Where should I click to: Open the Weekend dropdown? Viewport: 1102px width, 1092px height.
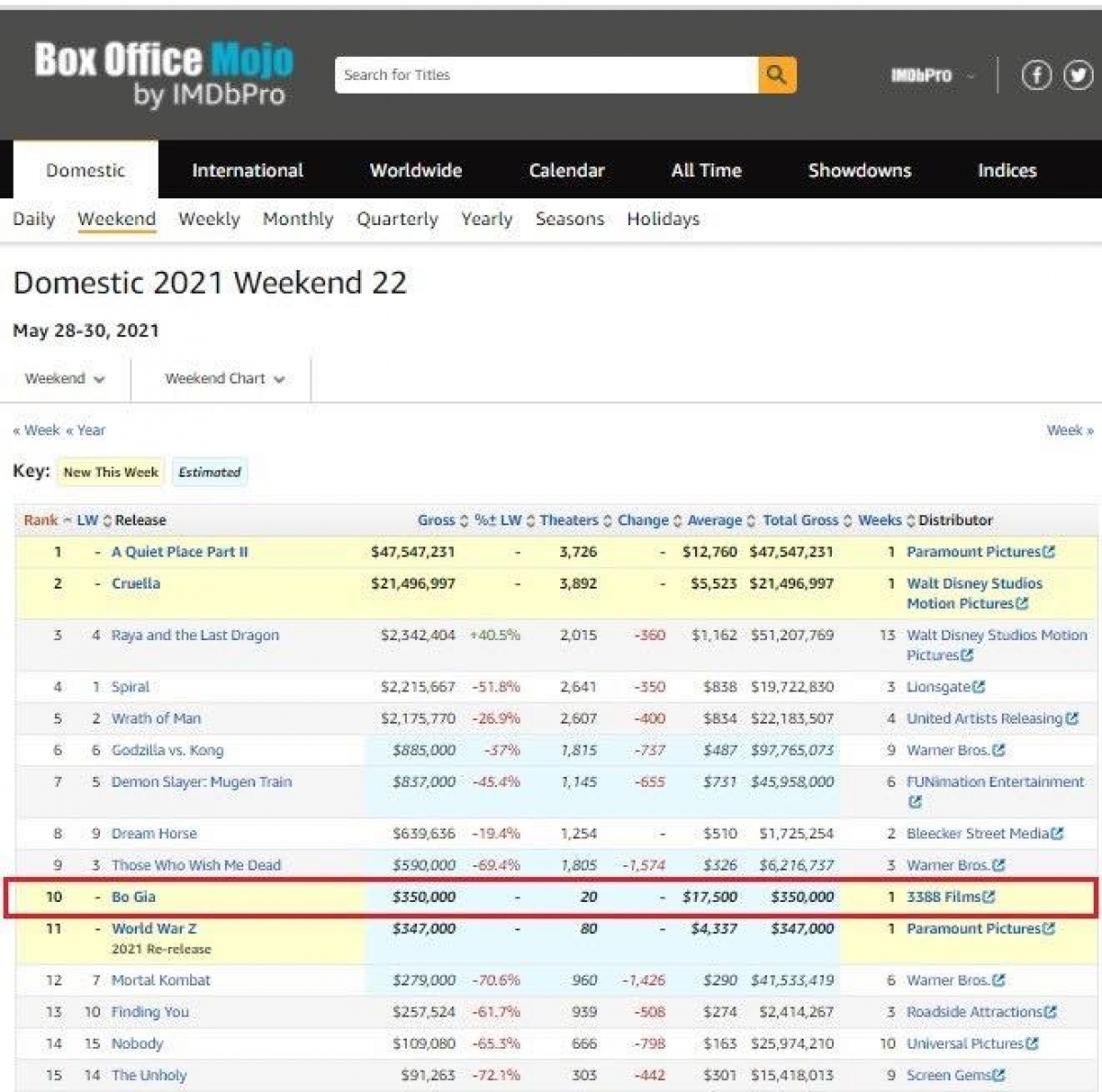(64, 378)
